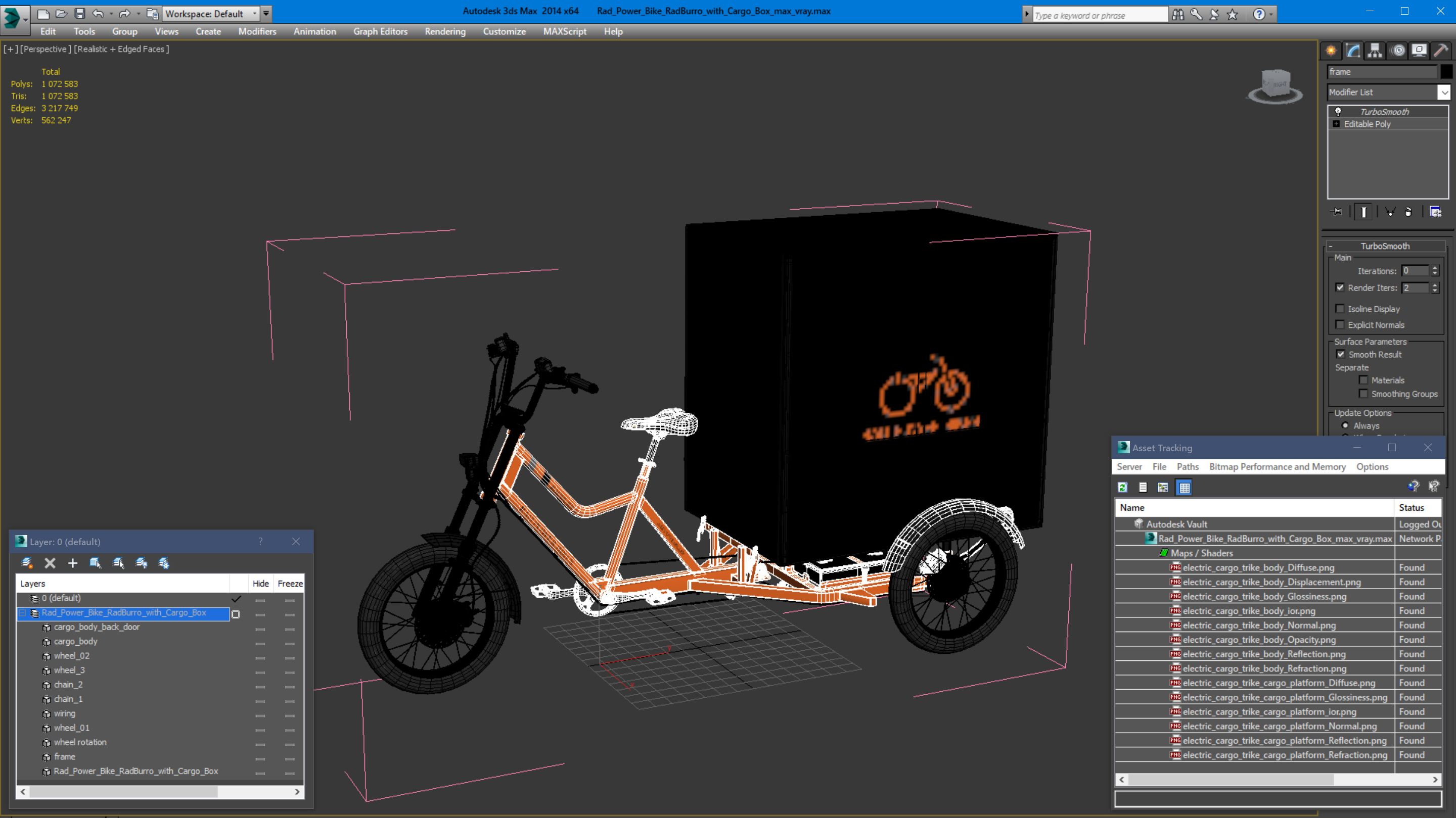
Task: Click the Realistic + Edged Faces label
Action: [121, 49]
